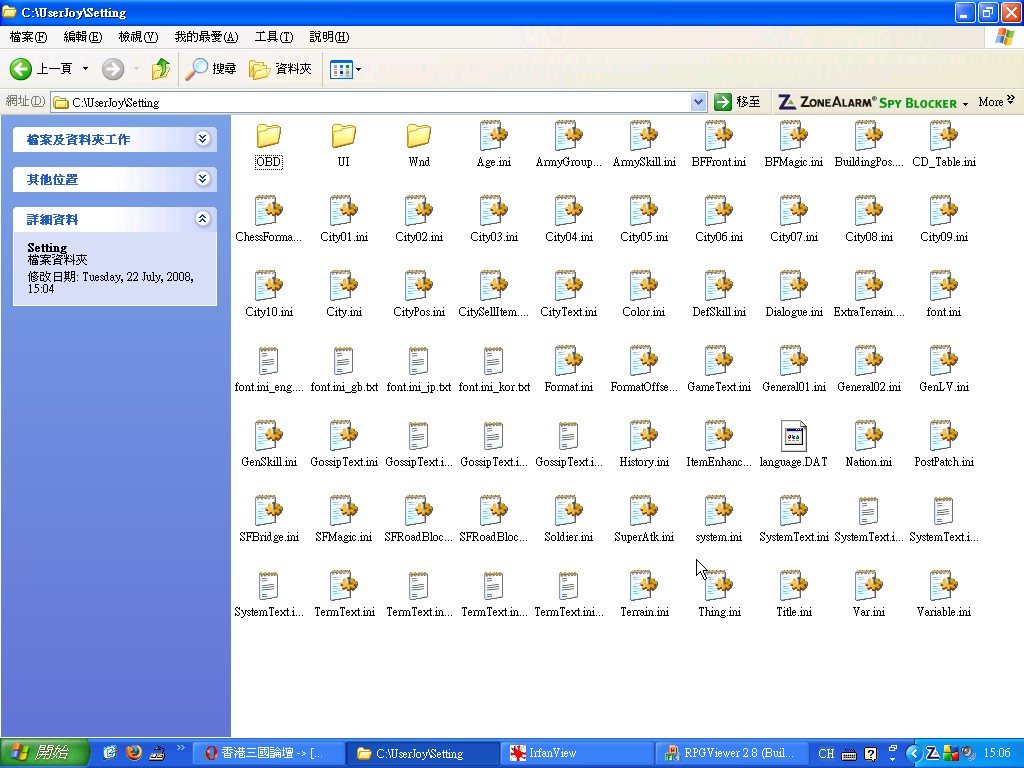Open the 檢視(V) menu
The width and height of the screenshot is (1024, 768).
[138, 37]
